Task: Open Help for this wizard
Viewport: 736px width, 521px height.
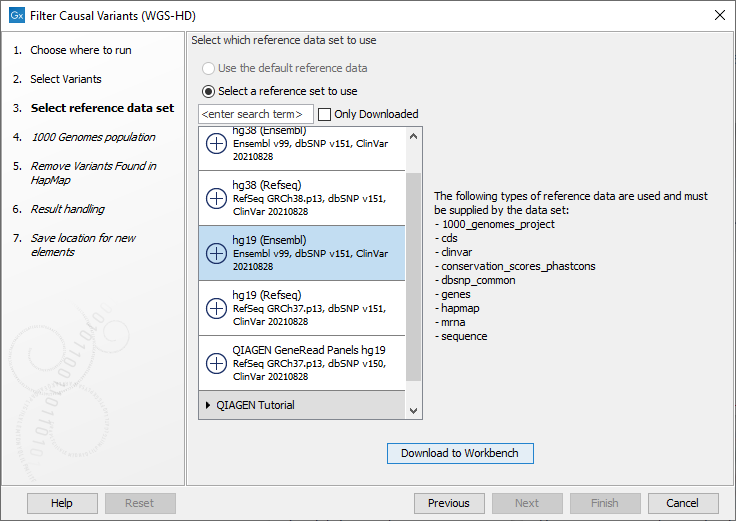Action: [62, 503]
